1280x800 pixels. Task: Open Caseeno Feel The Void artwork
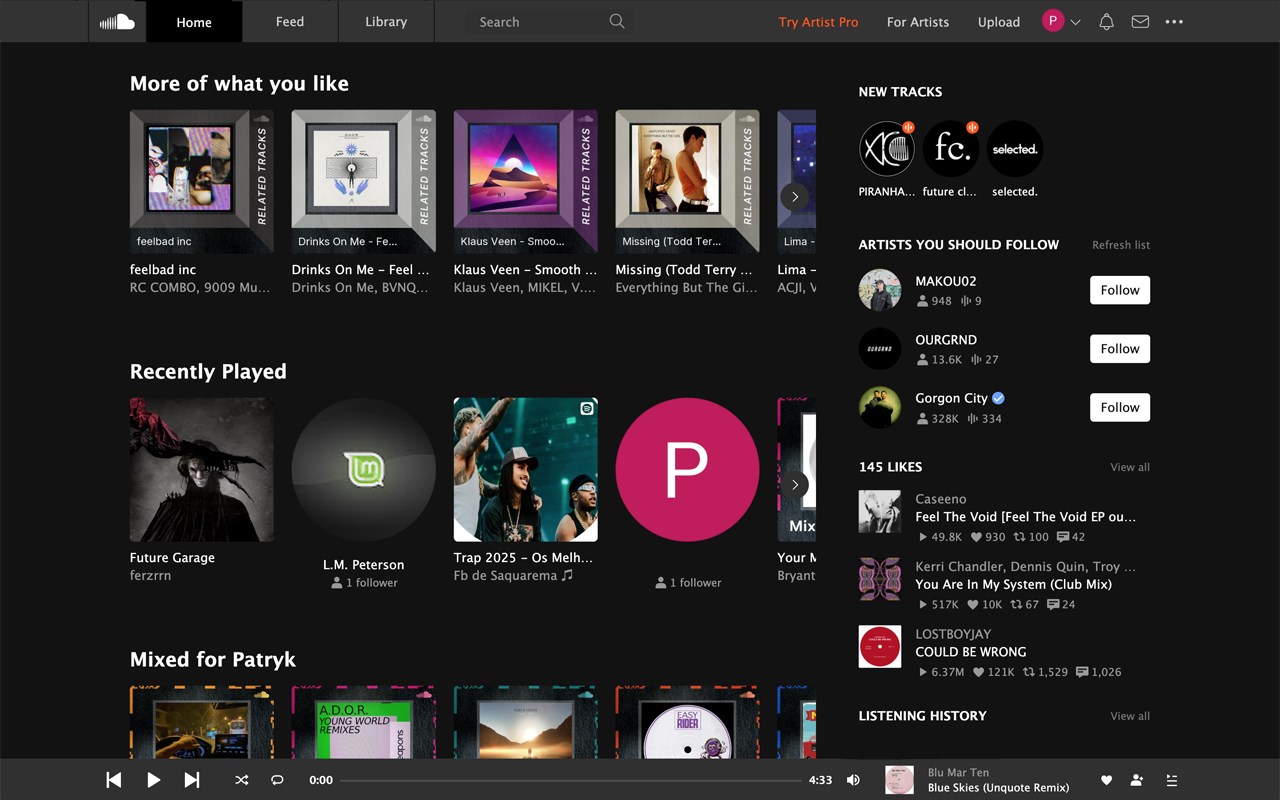880,512
